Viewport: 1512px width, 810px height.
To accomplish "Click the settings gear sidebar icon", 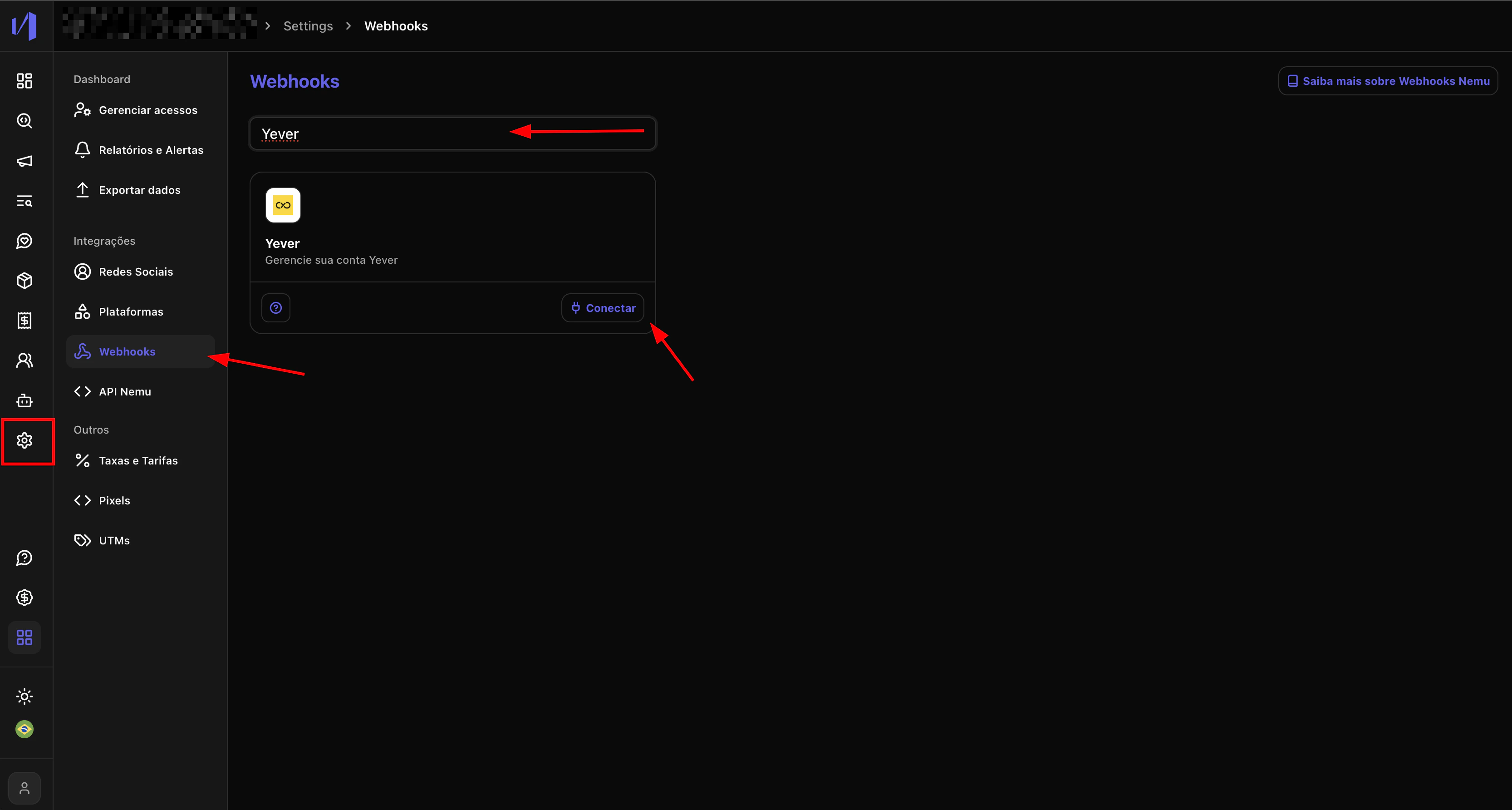I will point(25,440).
